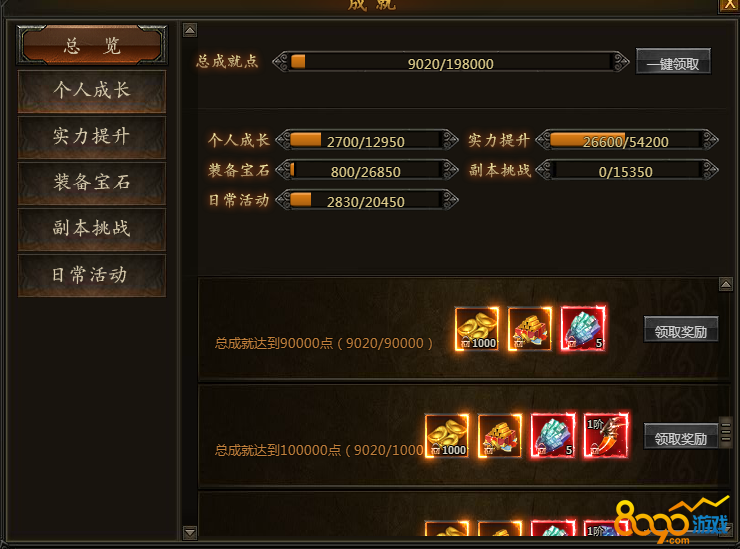Click the left panel scroll up arrow
Image resolution: width=740 pixels, height=549 pixels.
click(190, 31)
